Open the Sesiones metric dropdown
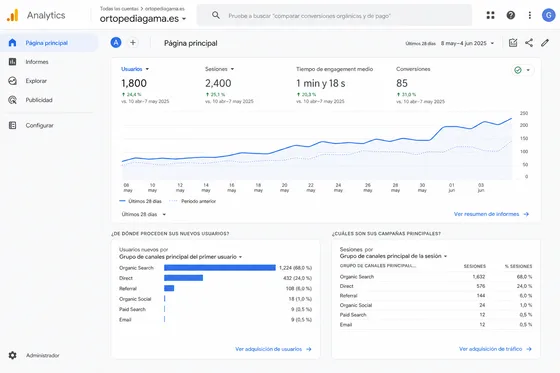Screen dimensions: 560x373 click(x=219, y=69)
